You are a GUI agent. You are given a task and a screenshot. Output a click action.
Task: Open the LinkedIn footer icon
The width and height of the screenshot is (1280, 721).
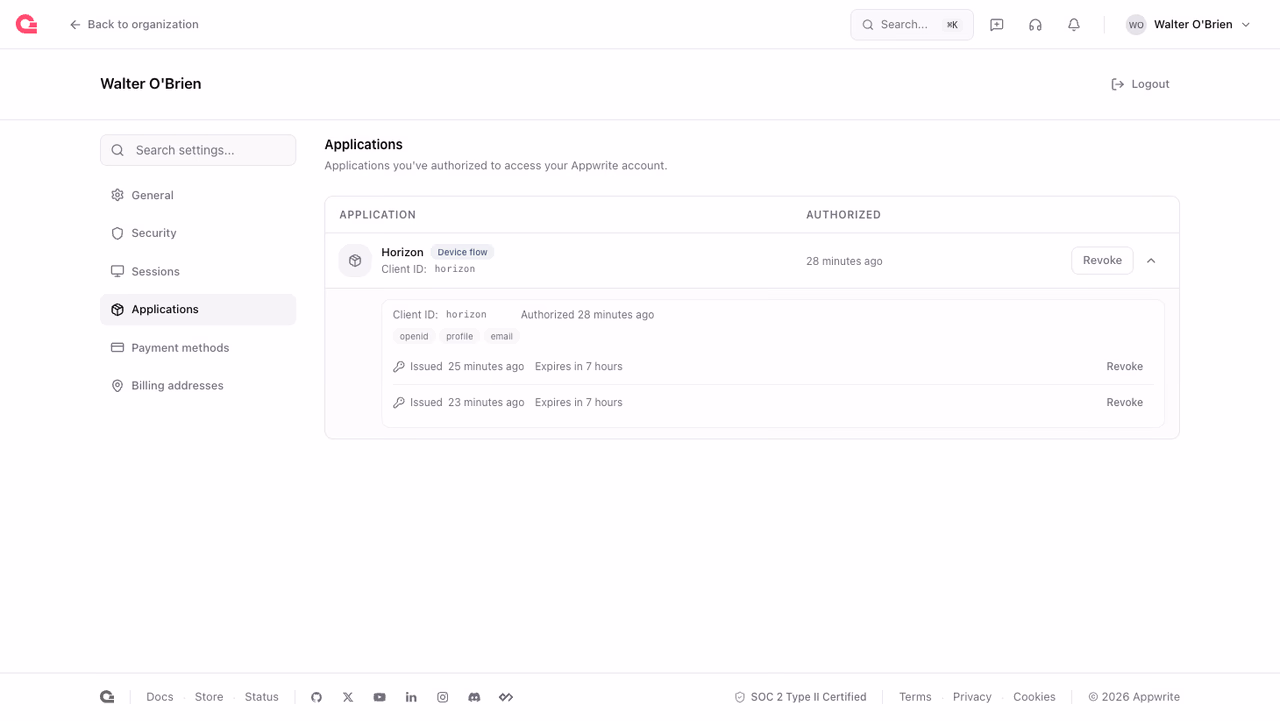coord(411,697)
